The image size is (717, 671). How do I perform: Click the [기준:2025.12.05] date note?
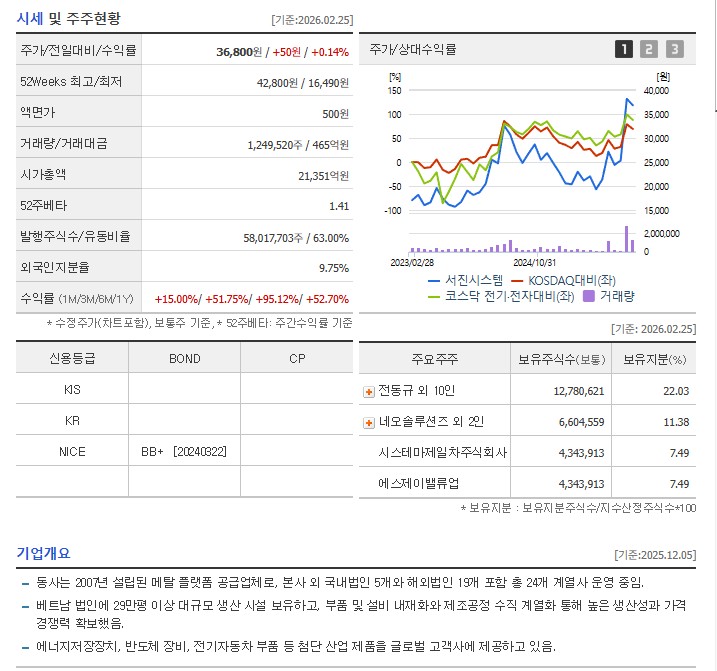[x=655, y=555]
